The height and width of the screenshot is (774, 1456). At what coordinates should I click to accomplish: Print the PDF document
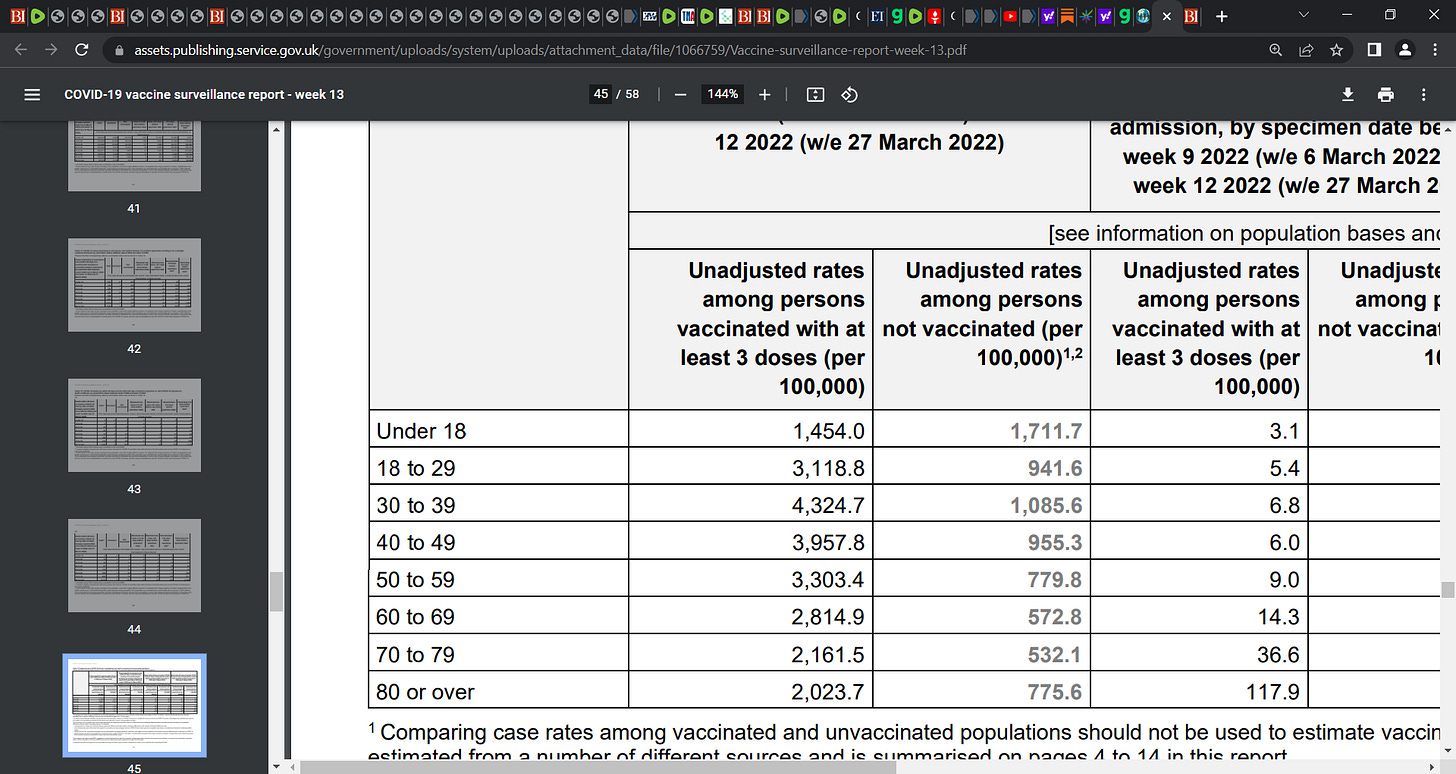click(x=1386, y=94)
